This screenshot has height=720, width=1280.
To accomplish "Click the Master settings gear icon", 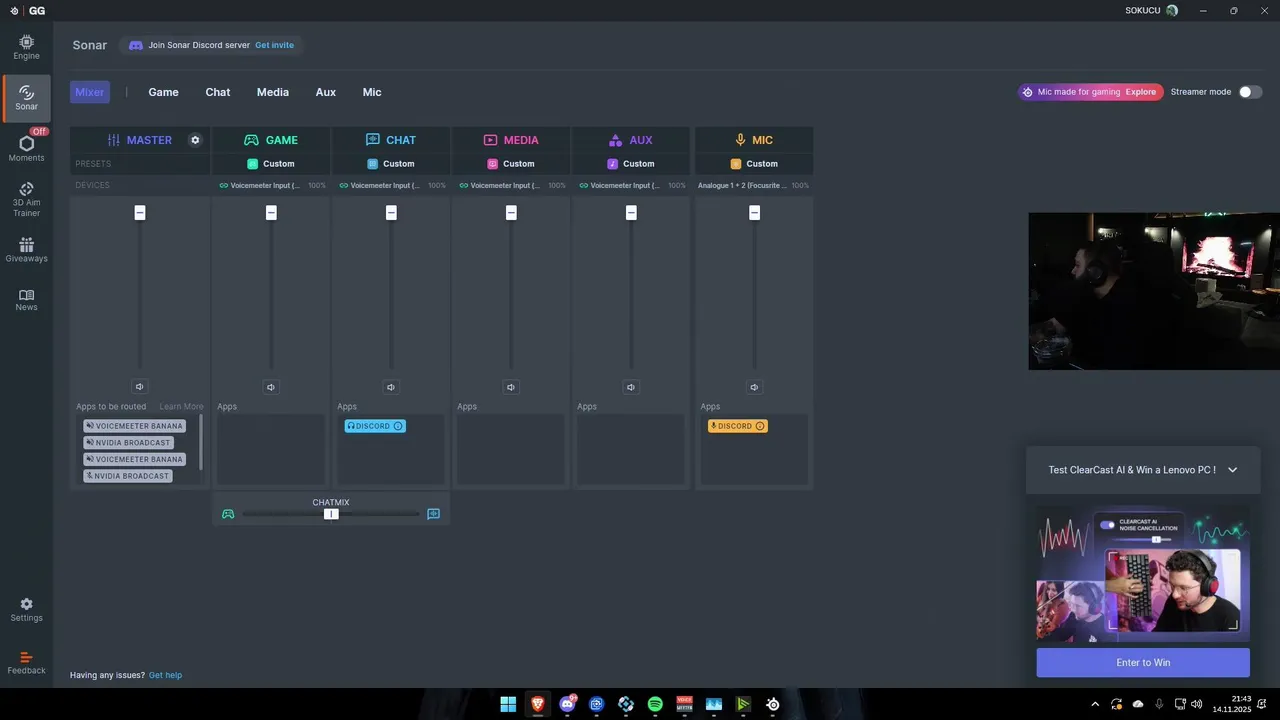I will pyautogui.click(x=195, y=140).
